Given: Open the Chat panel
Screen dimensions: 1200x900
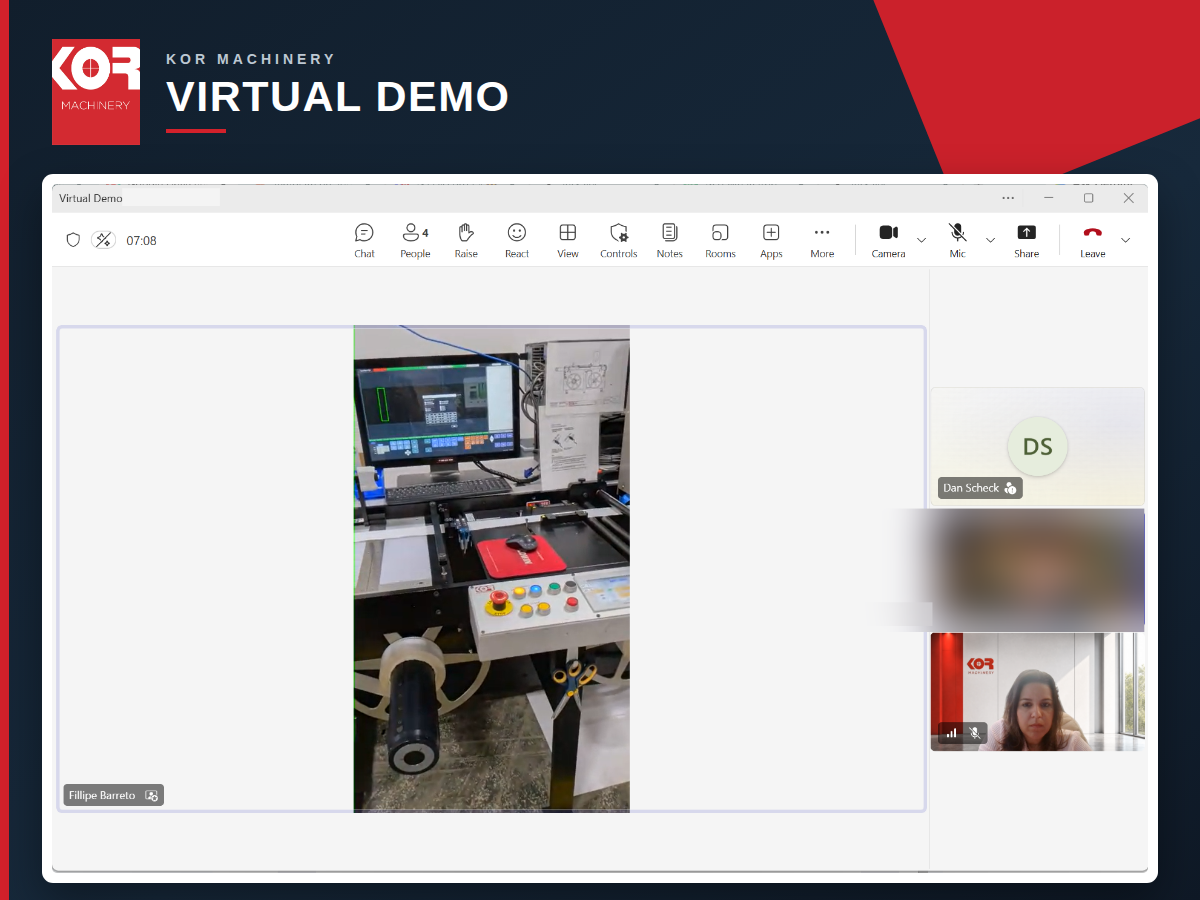Looking at the screenshot, I should [364, 240].
